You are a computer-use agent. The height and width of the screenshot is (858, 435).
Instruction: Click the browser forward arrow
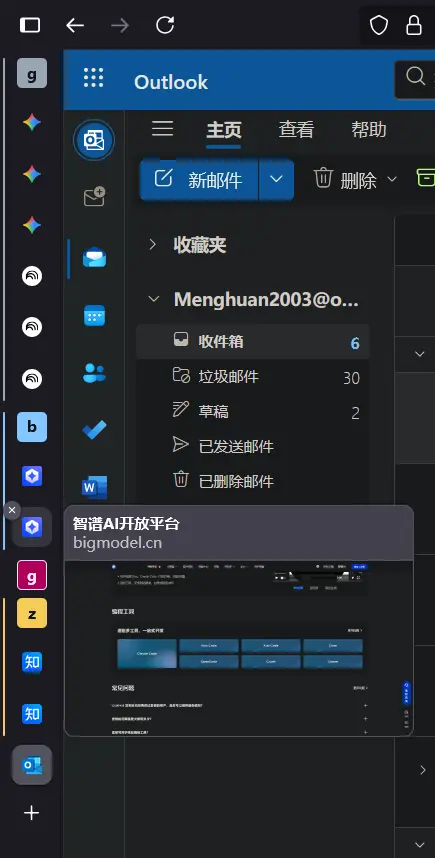pos(120,25)
